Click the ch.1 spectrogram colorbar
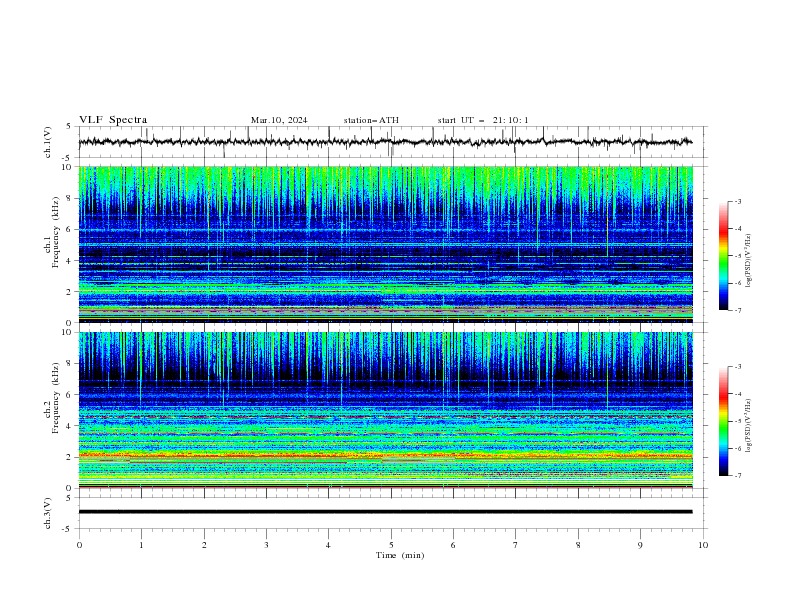792x612 pixels. (x=723, y=255)
